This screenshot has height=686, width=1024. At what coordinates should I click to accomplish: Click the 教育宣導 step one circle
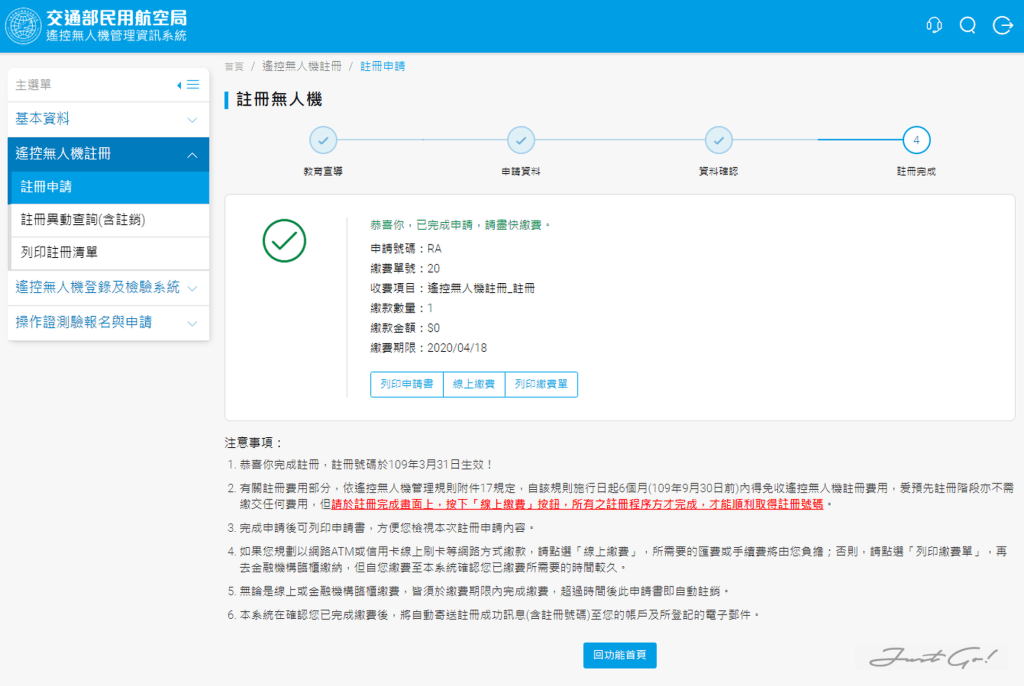[323, 140]
